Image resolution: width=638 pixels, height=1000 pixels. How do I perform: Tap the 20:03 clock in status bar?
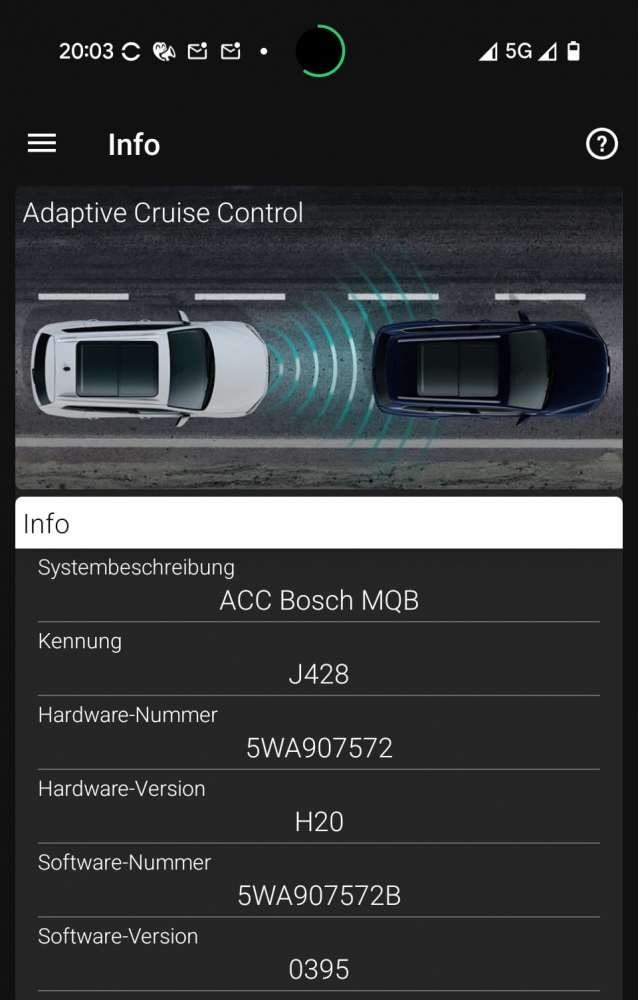point(86,51)
